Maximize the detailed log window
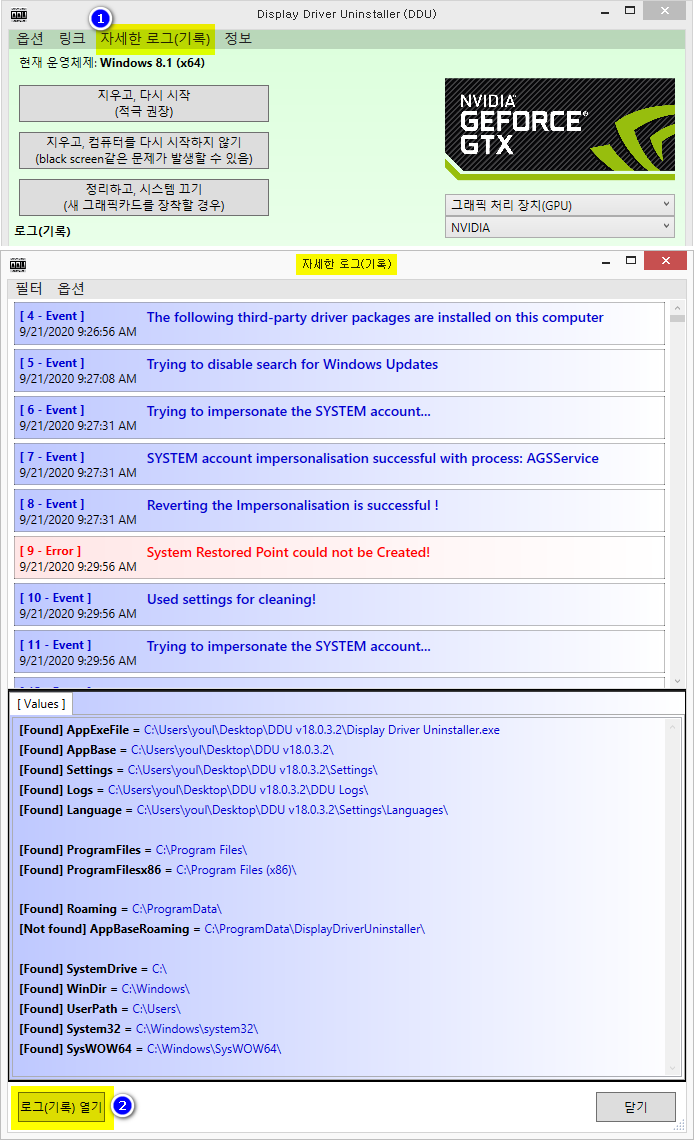Screen dimensions: 694x1140 coord(630,261)
